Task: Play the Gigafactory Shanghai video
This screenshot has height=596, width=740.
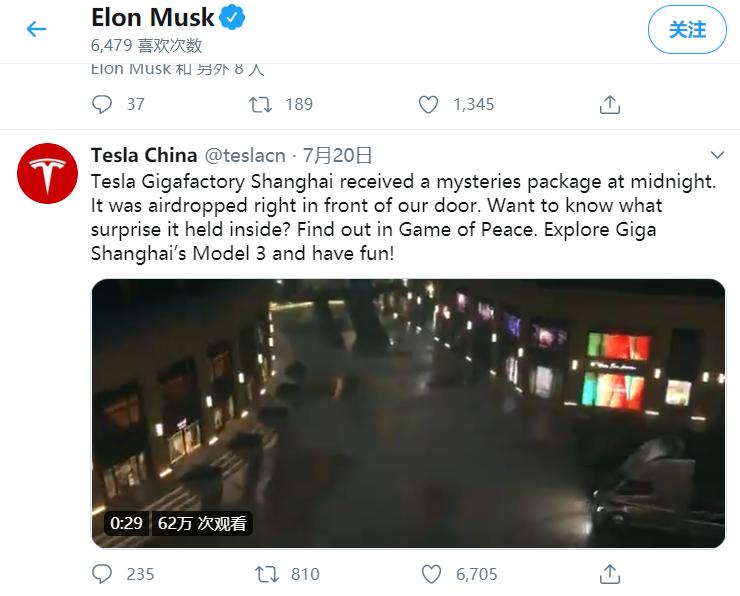Action: pyautogui.click(x=408, y=413)
